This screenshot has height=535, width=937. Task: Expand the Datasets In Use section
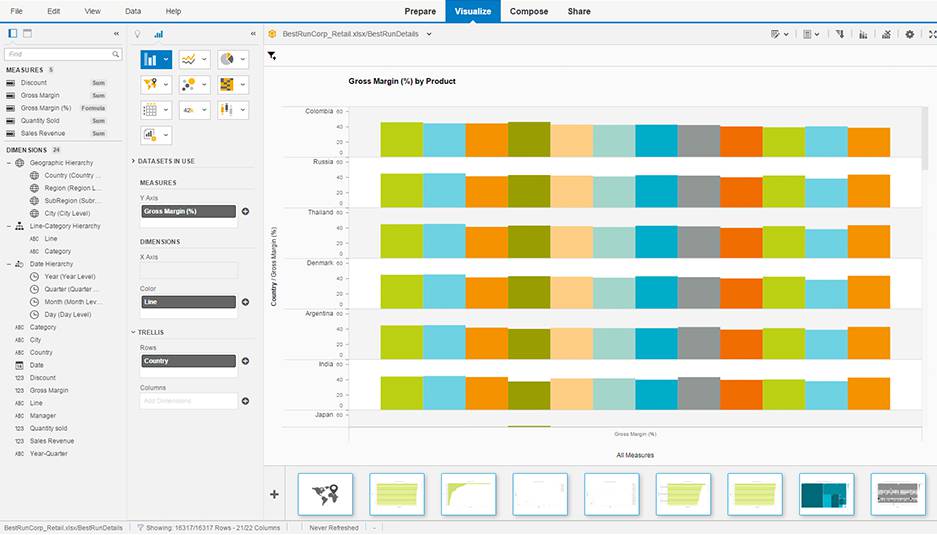(134, 161)
